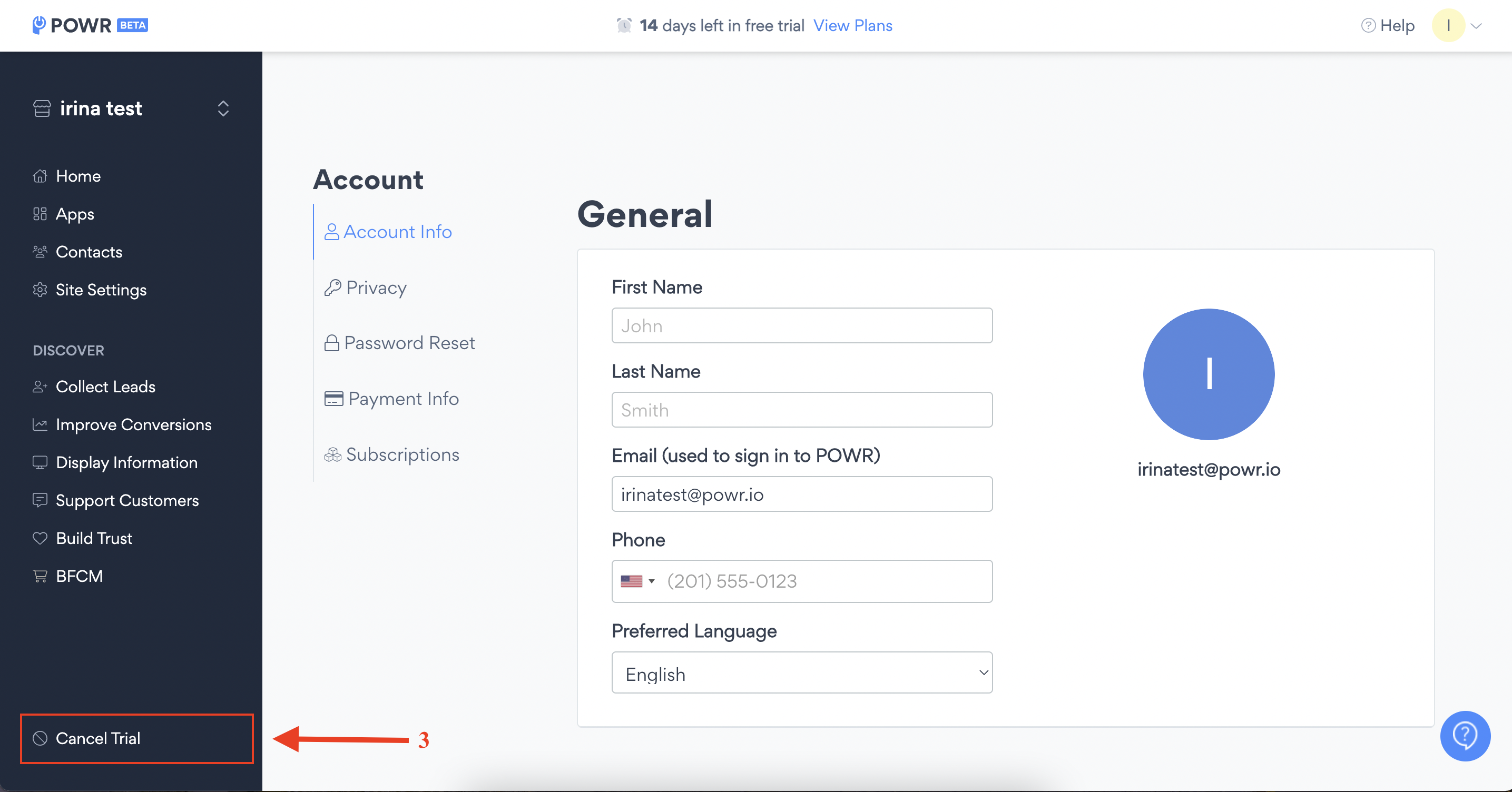The image size is (1512, 792).
Task: Open the Password Reset section
Action: click(x=409, y=343)
